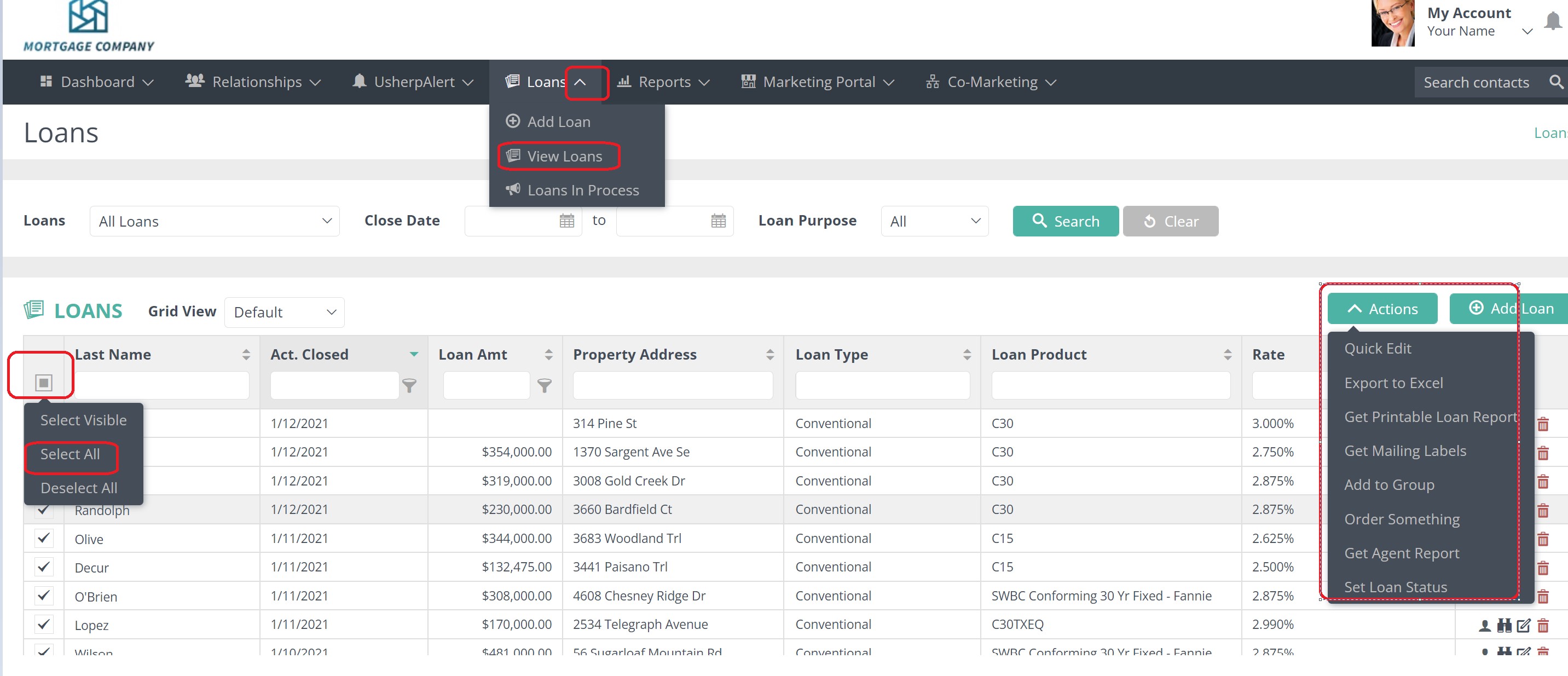Click binoculars icon in Lopez row

tap(1505, 625)
